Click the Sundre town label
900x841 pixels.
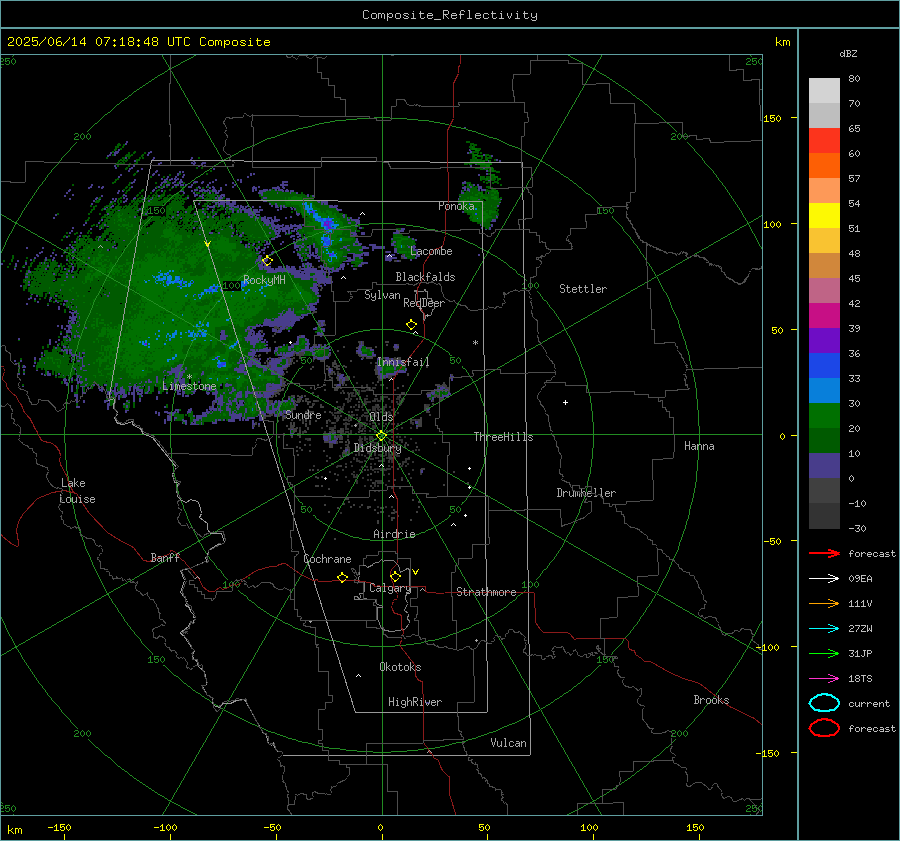coord(303,415)
